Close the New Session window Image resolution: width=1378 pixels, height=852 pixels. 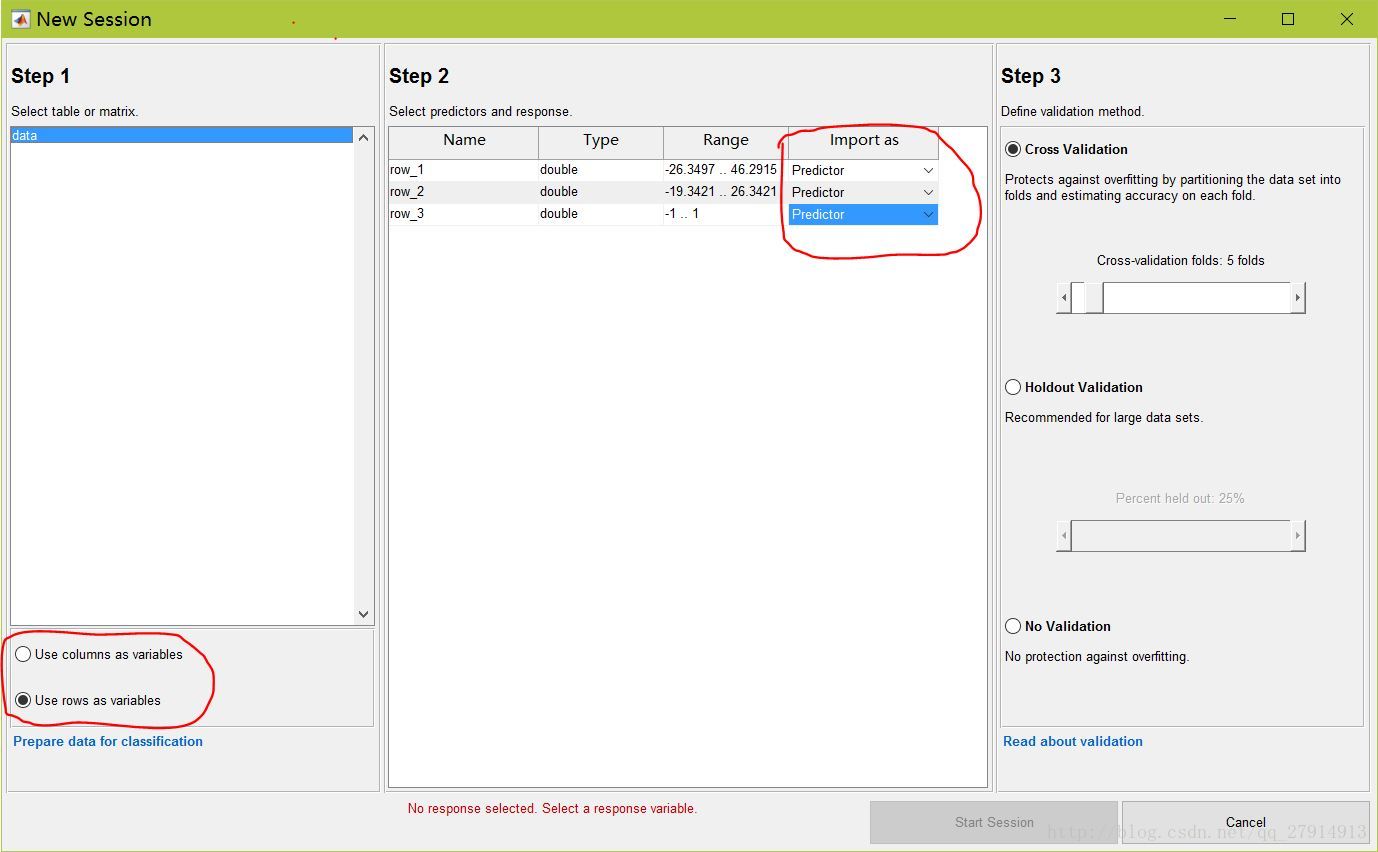tap(1346, 19)
